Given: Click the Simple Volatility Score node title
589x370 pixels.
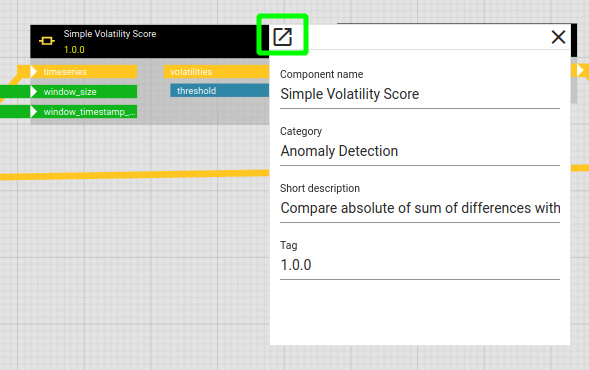Looking at the screenshot, I should click(x=110, y=34).
